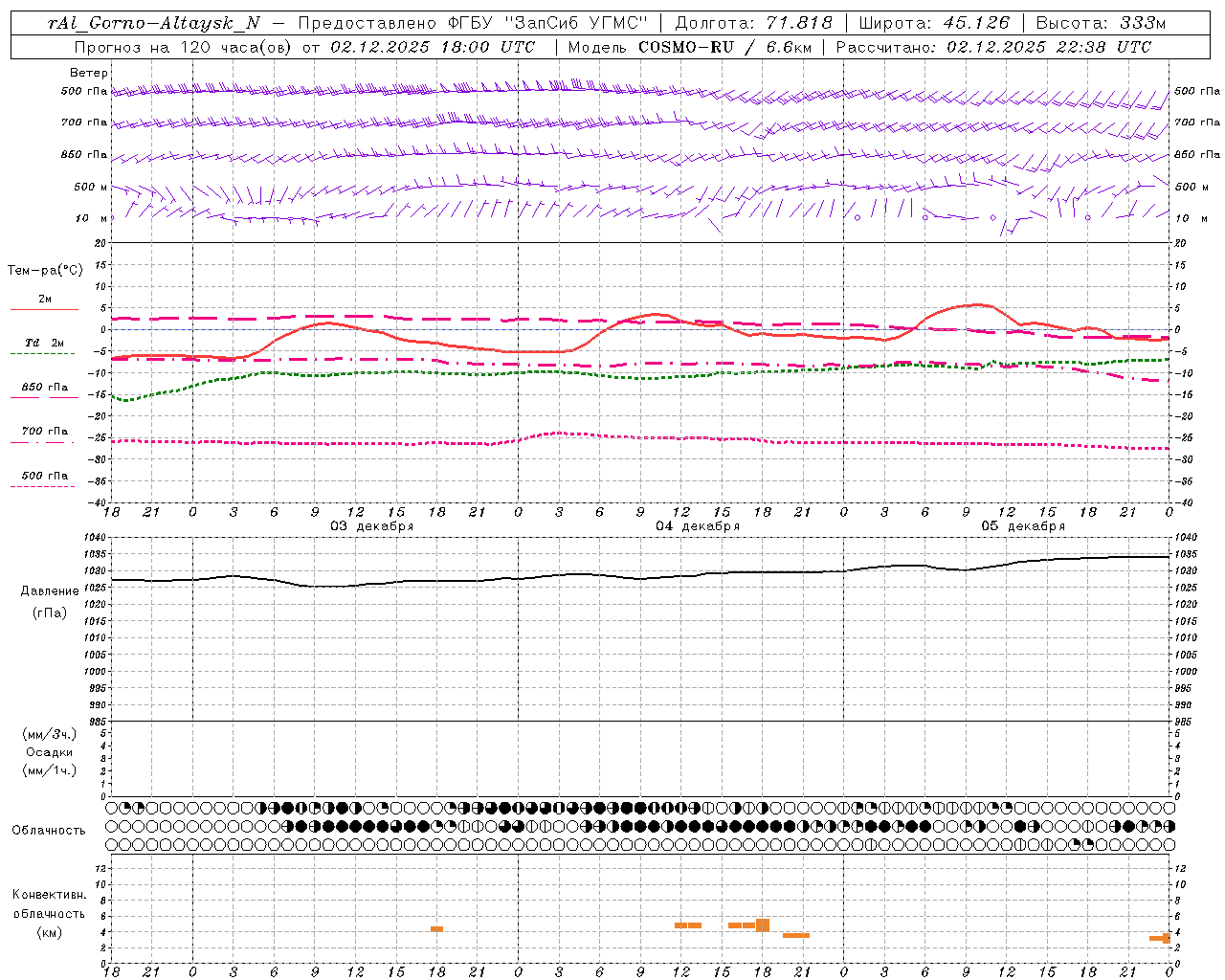
Task: Click the orange convective bar on 03 декабря
Action: click(x=436, y=929)
